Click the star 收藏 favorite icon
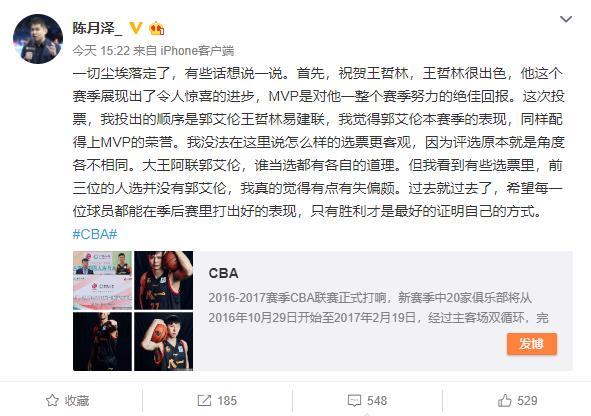 click(52, 400)
